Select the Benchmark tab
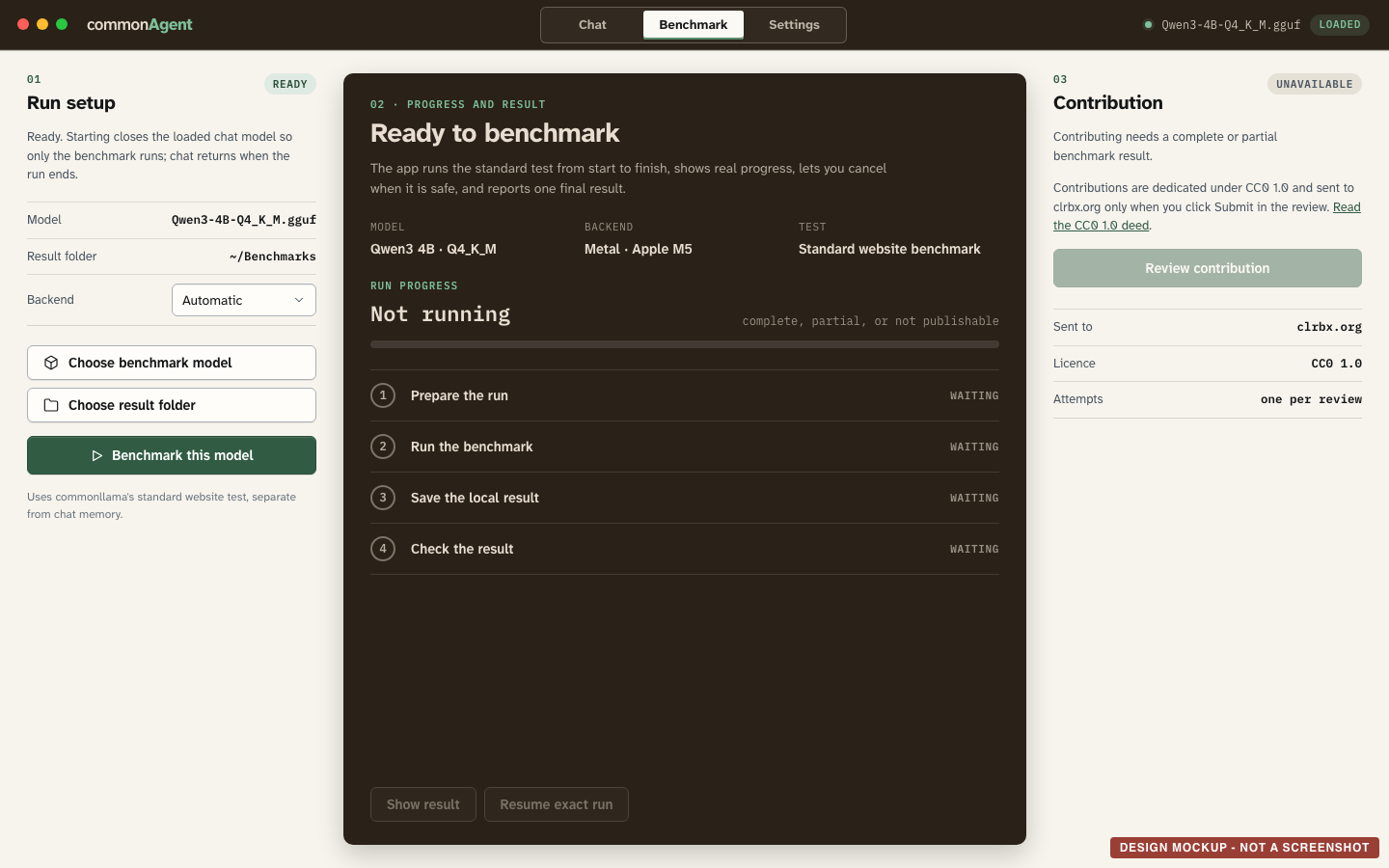Viewport: 1389px width, 868px height. (694, 25)
